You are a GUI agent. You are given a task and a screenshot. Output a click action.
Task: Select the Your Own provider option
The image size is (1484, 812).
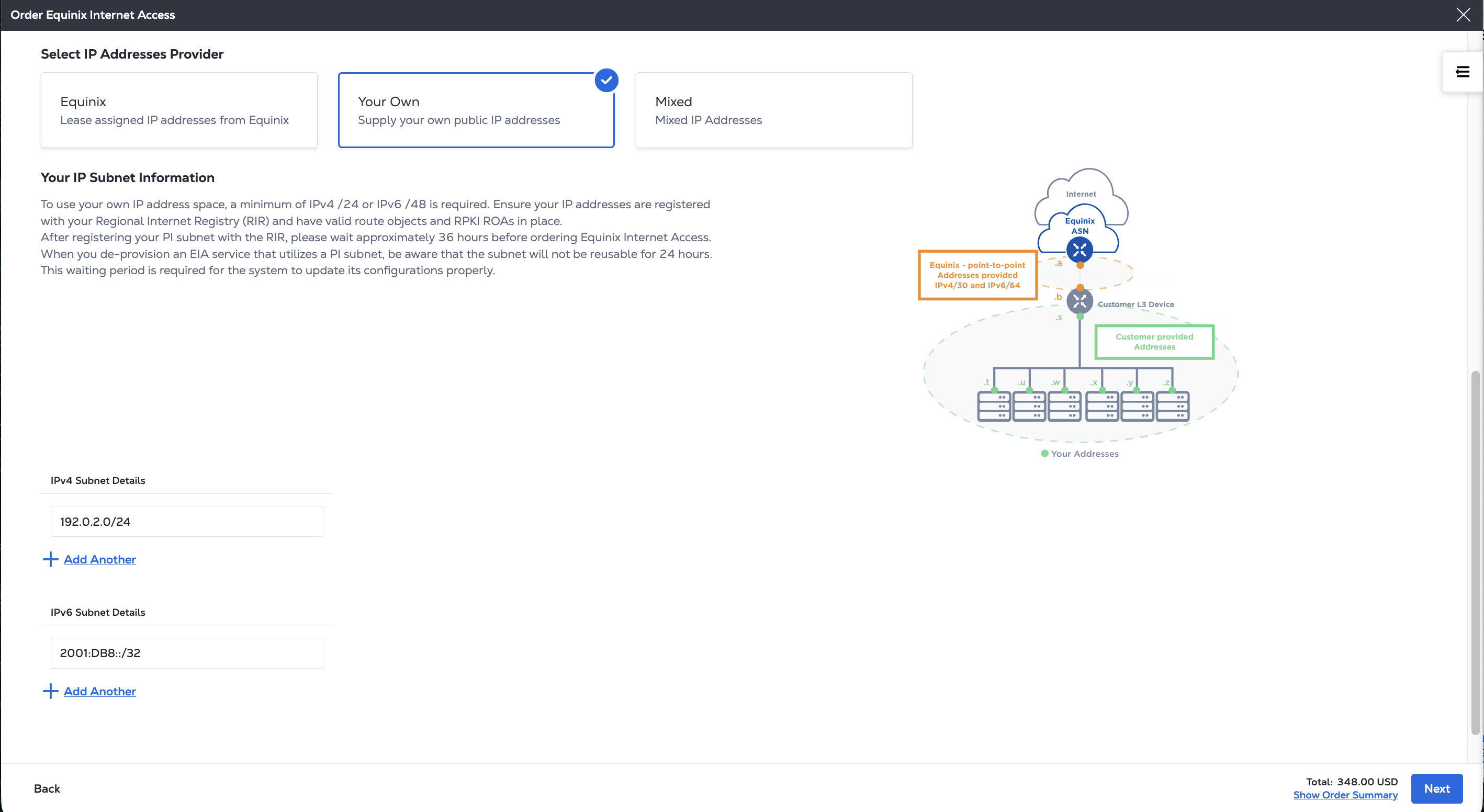coord(476,110)
